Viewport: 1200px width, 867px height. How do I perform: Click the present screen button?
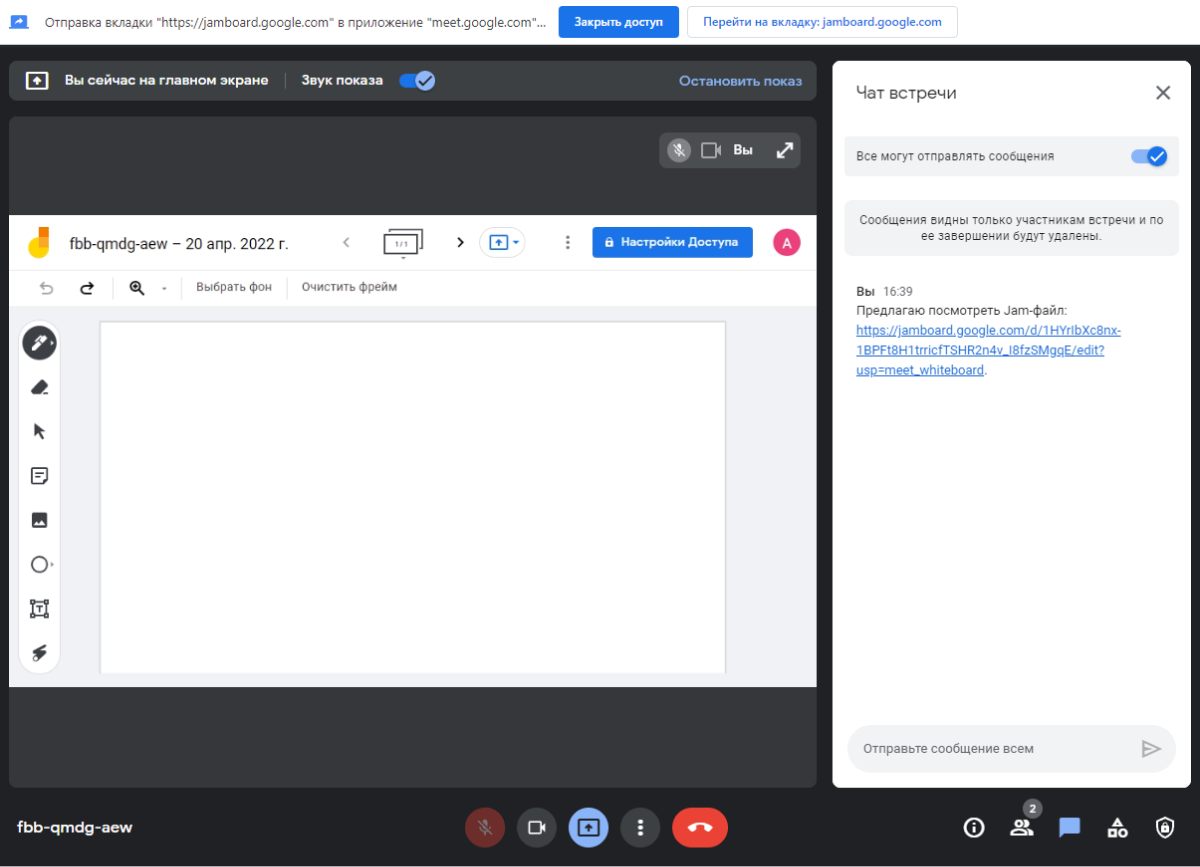click(x=588, y=827)
